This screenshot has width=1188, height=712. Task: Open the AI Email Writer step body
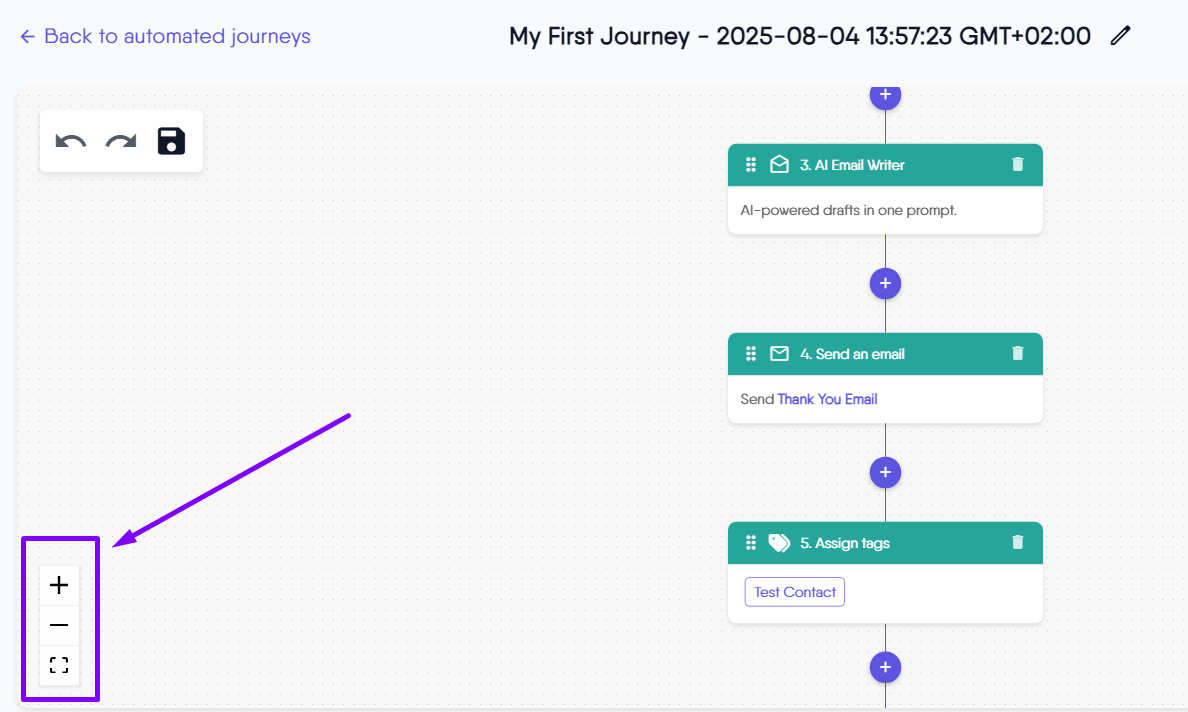[885, 211]
